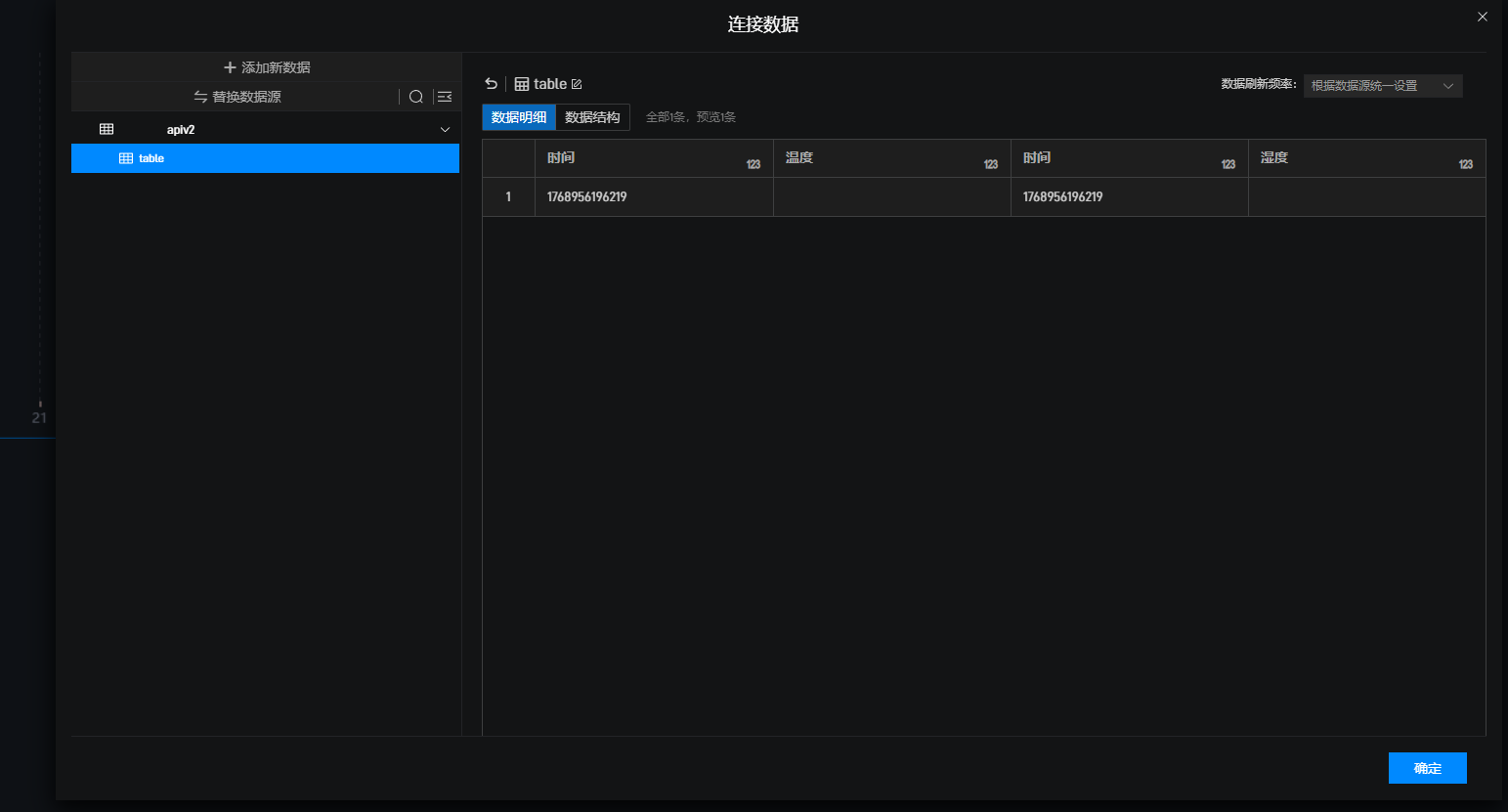This screenshot has height=812, width=1508.
Task: Open search in the data source panel
Action: click(x=416, y=97)
